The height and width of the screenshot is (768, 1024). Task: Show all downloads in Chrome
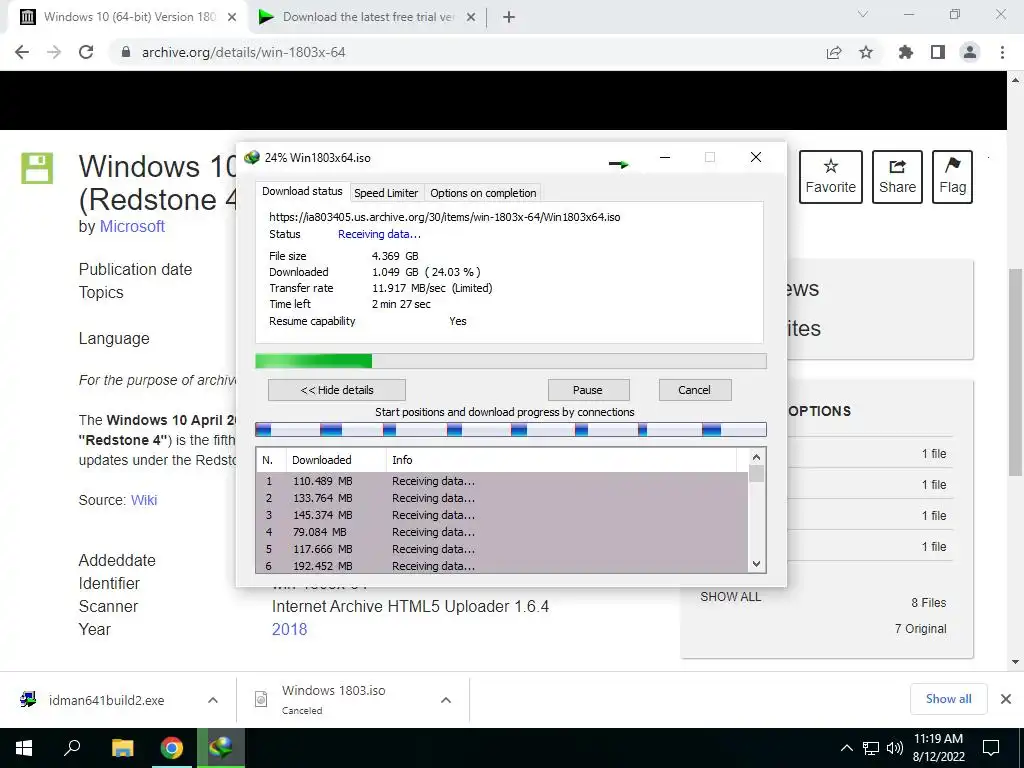(x=948, y=699)
